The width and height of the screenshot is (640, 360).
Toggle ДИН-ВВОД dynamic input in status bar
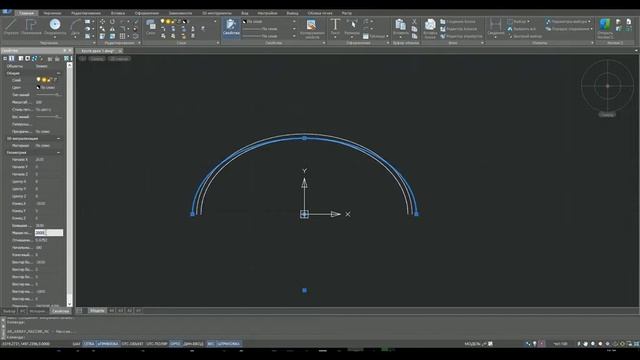click(193, 344)
